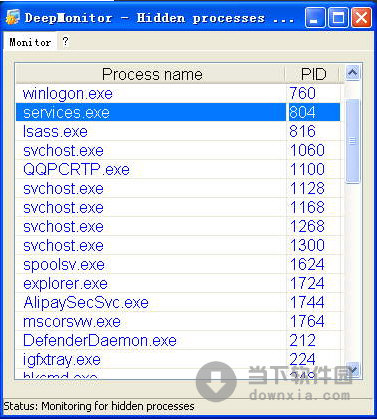
Task: Close the DeepMonitor window
Action: coord(362,17)
